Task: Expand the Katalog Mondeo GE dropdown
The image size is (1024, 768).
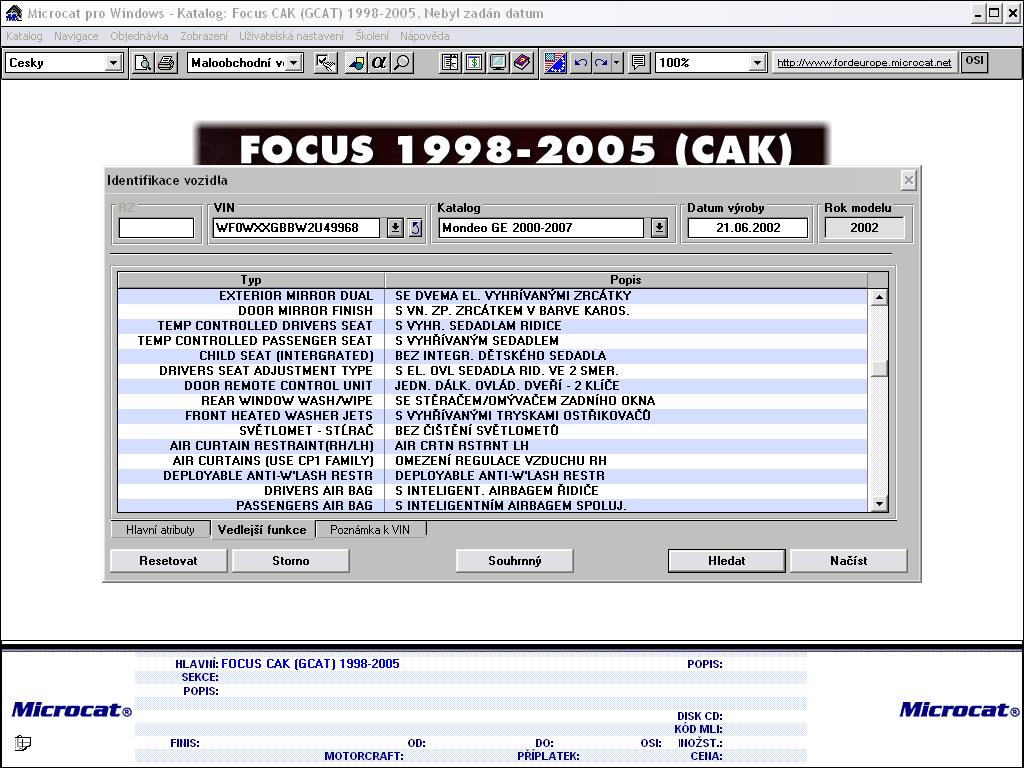Action: pyautogui.click(x=659, y=228)
